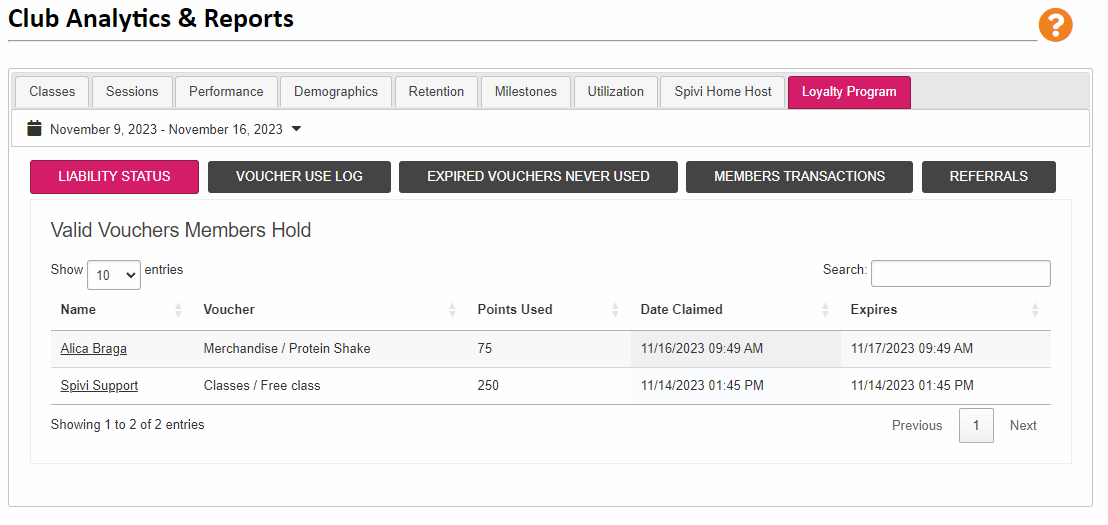1108x525 pixels.
Task: Click into the Search input field
Action: pyautogui.click(x=960, y=273)
